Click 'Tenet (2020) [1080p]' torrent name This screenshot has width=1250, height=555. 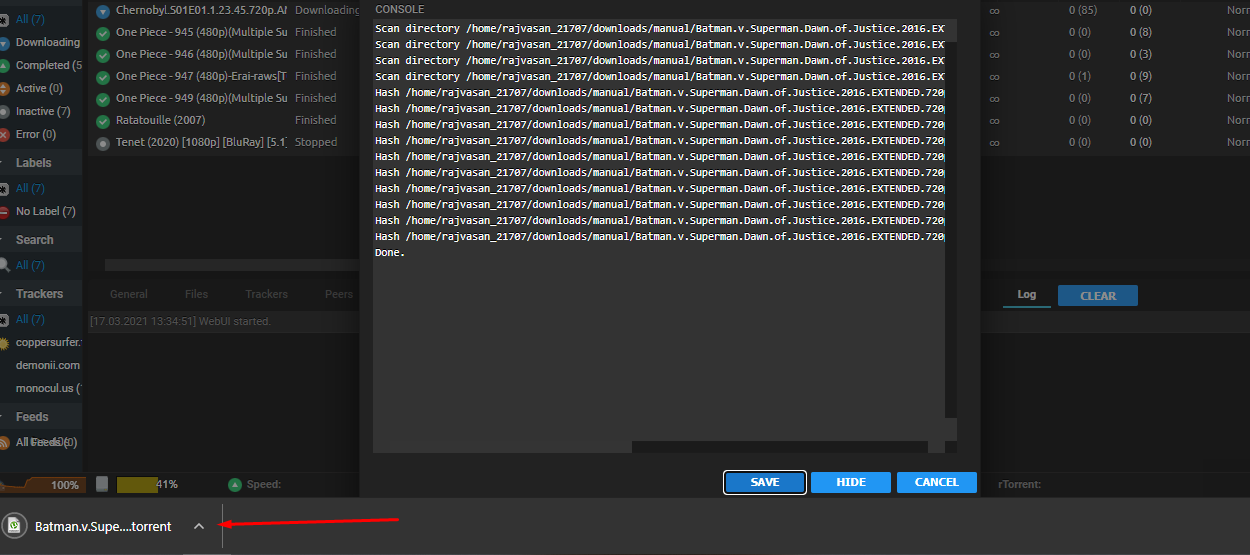click(201, 143)
